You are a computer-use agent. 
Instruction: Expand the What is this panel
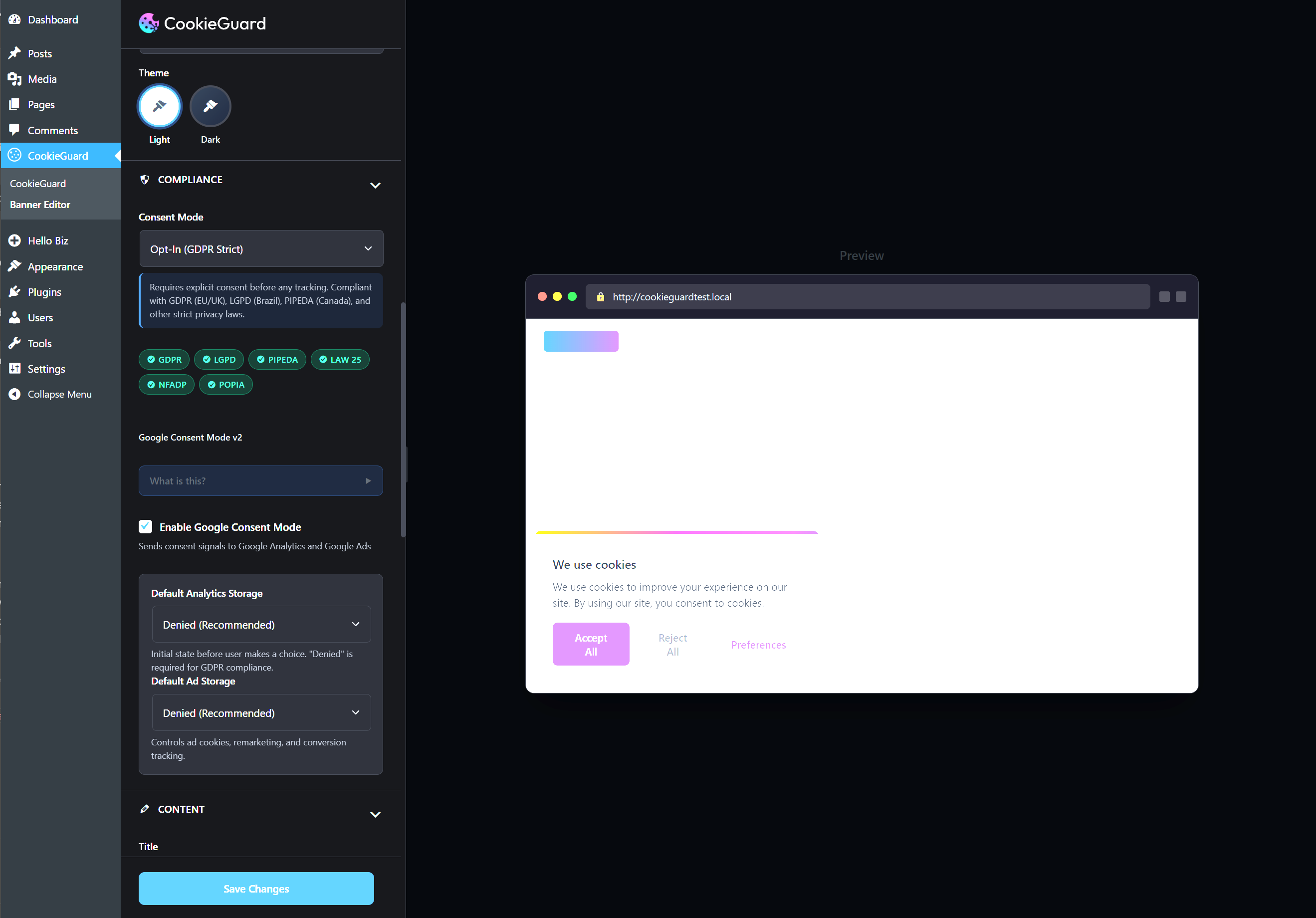pyautogui.click(x=261, y=480)
